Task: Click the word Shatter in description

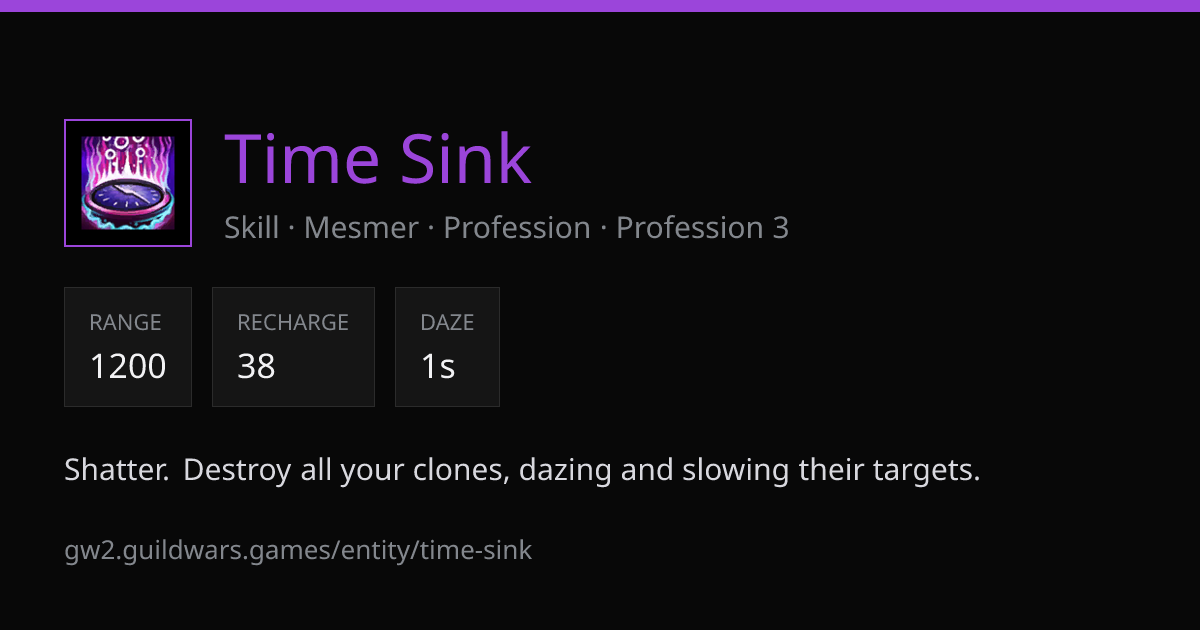Action: tap(116, 470)
